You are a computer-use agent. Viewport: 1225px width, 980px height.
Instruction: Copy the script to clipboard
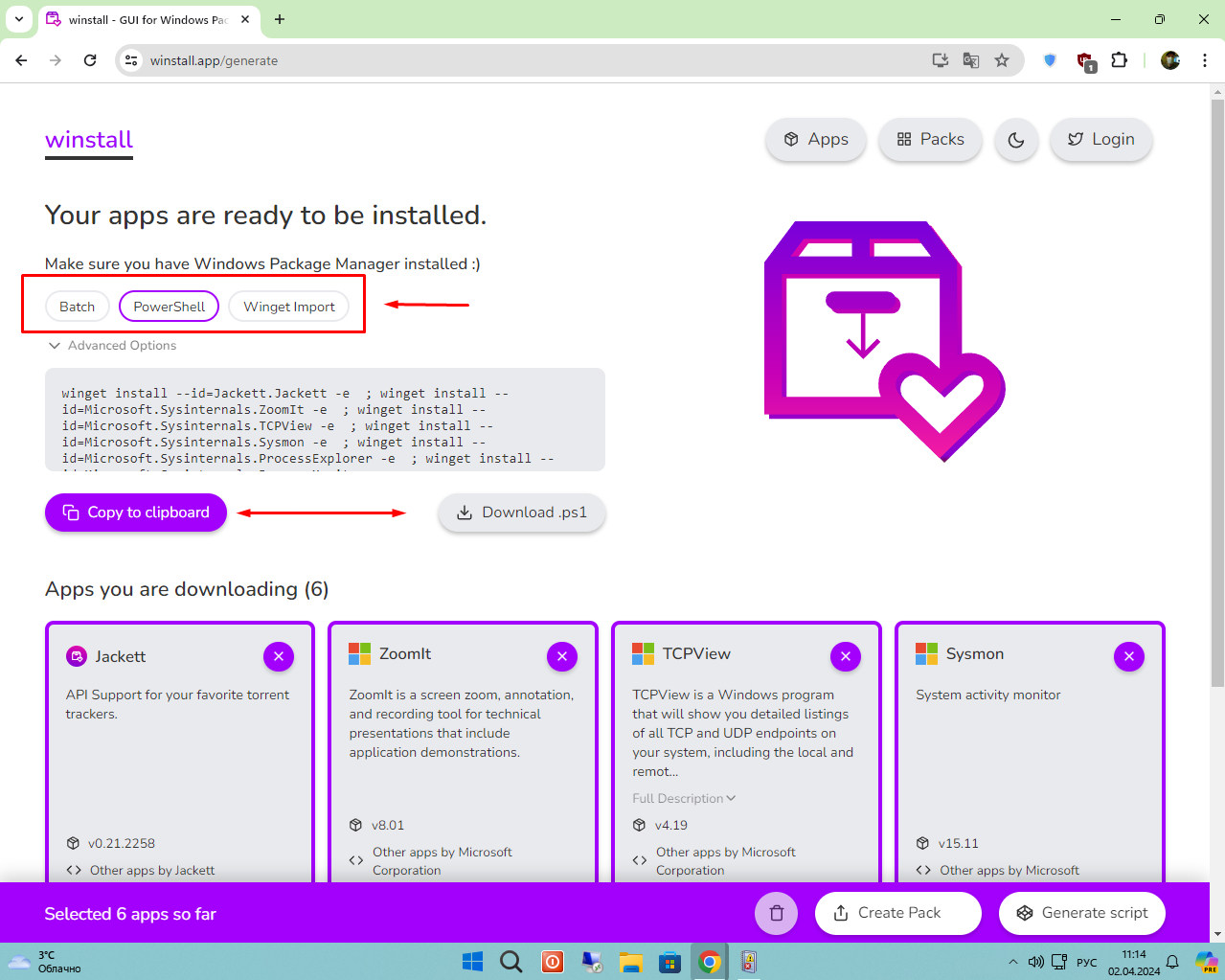pyautogui.click(x=136, y=513)
